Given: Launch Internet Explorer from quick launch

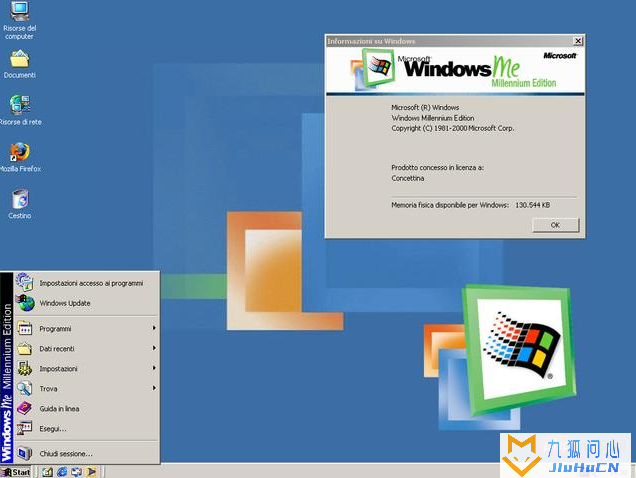Looking at the screenshot, I should (x=62, y=472).
